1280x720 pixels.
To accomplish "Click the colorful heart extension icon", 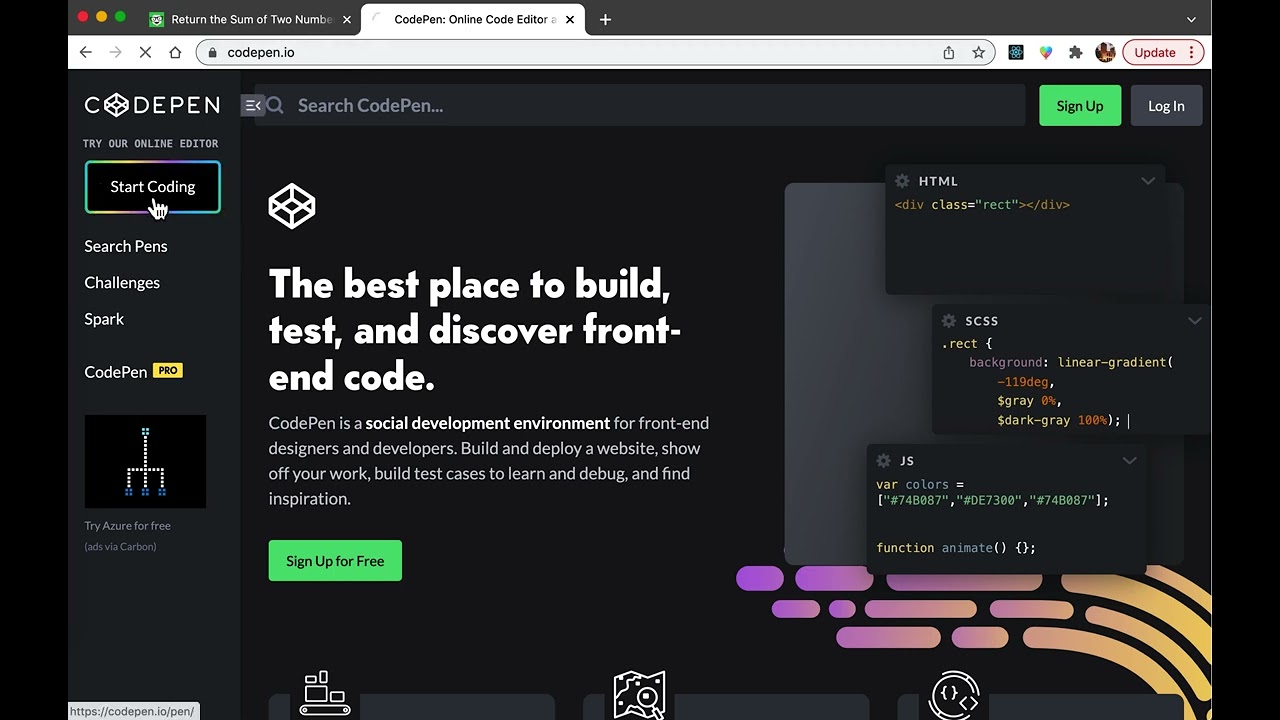I will 1046,52.
